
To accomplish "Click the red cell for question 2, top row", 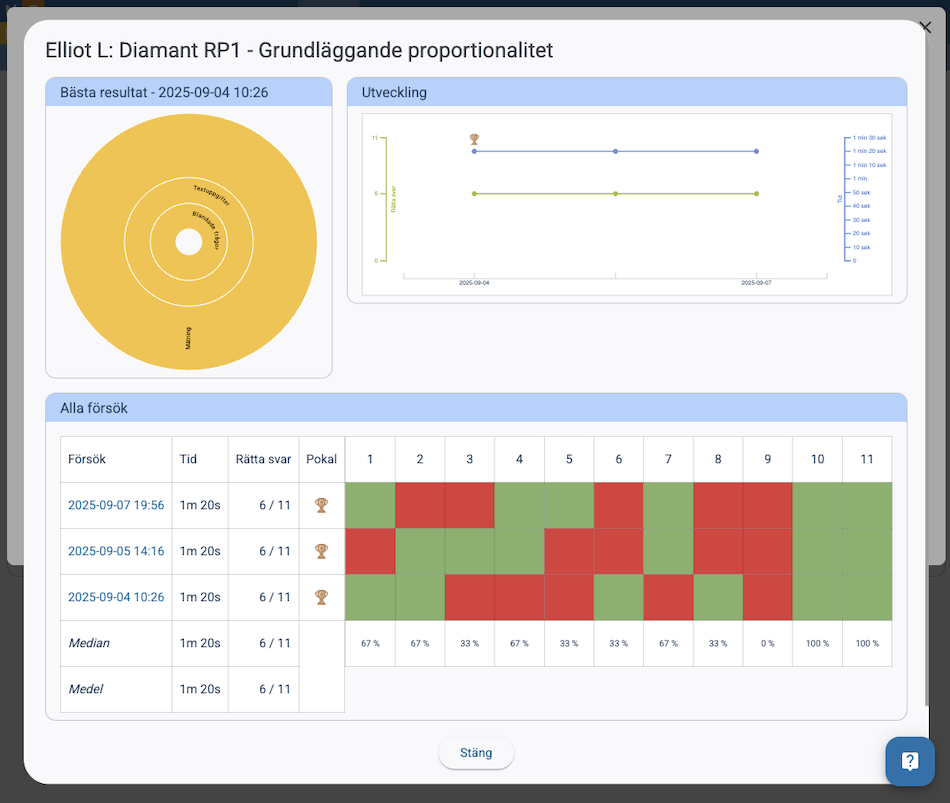I will 420,505.
